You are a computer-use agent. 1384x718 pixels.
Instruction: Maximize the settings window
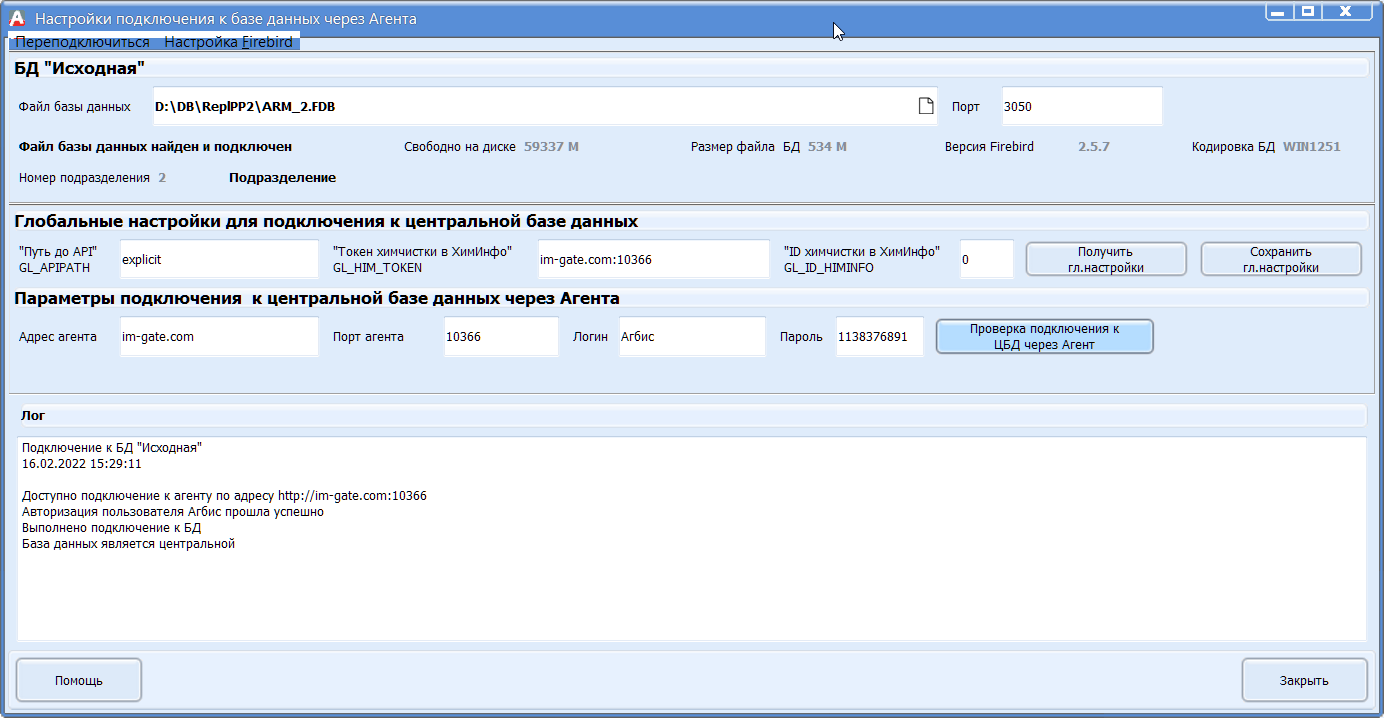[1306, 11]
